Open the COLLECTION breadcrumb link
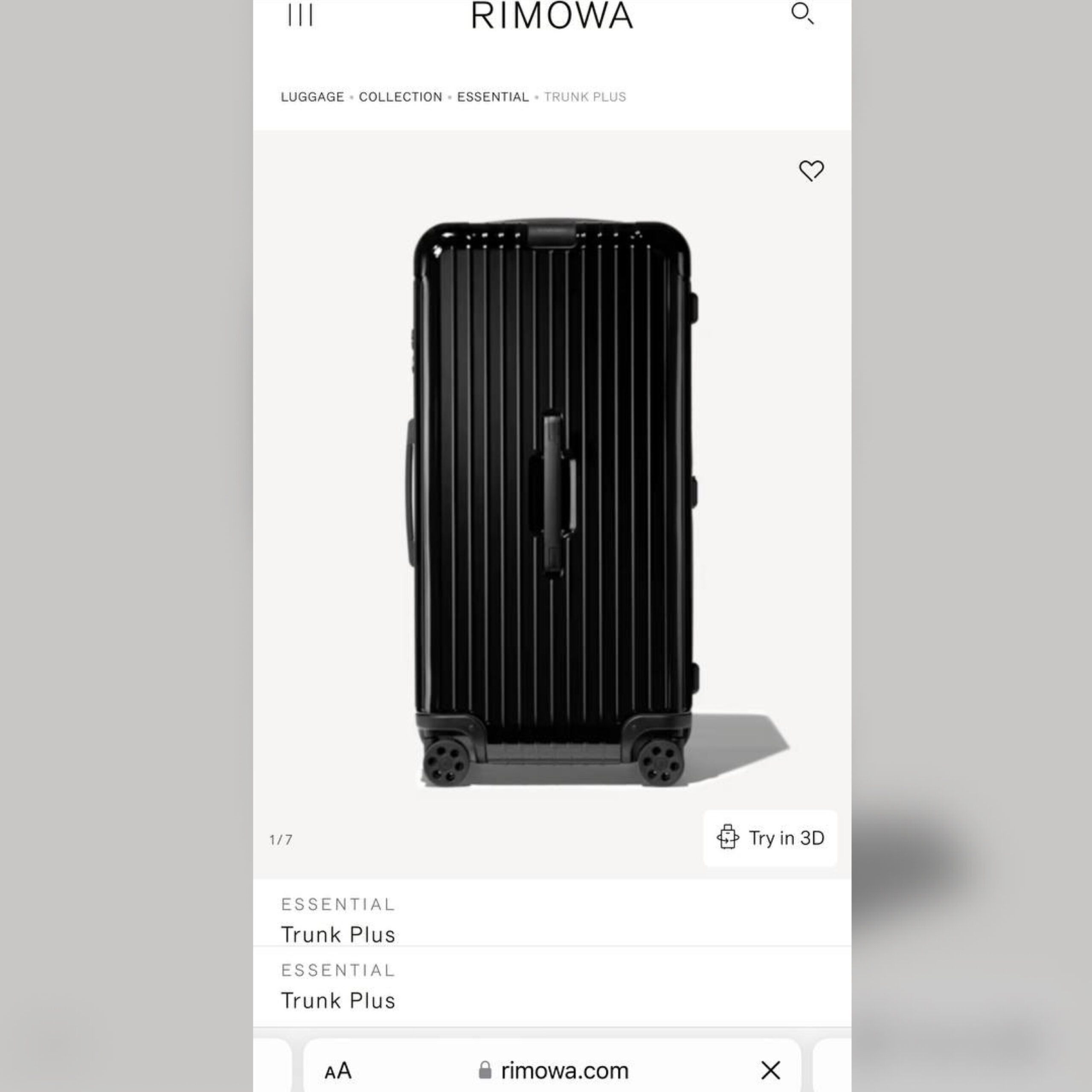Screen dimensions: 1092x1092 400,97
